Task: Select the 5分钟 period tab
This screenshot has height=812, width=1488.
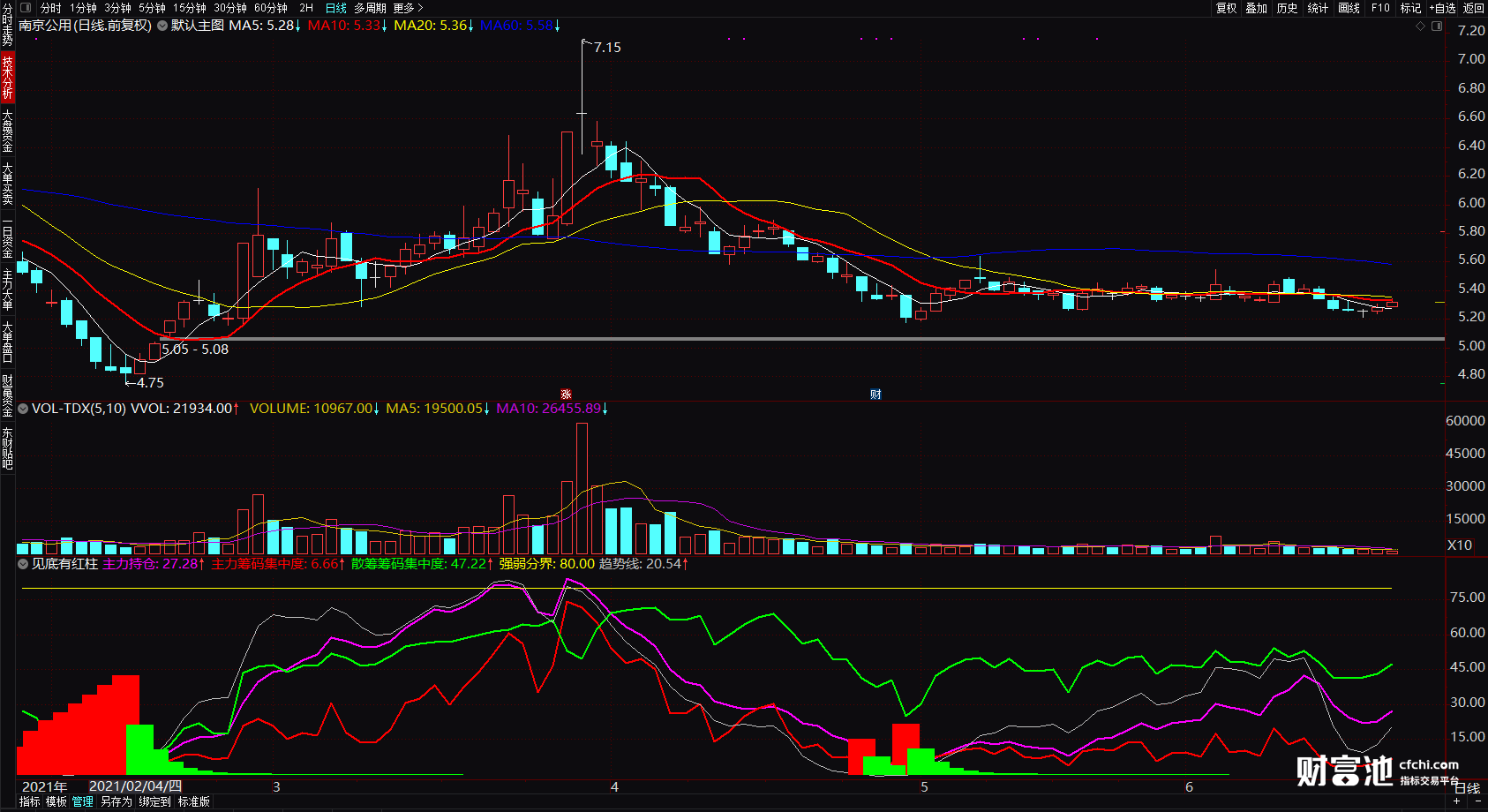Action: click(152, 8)
